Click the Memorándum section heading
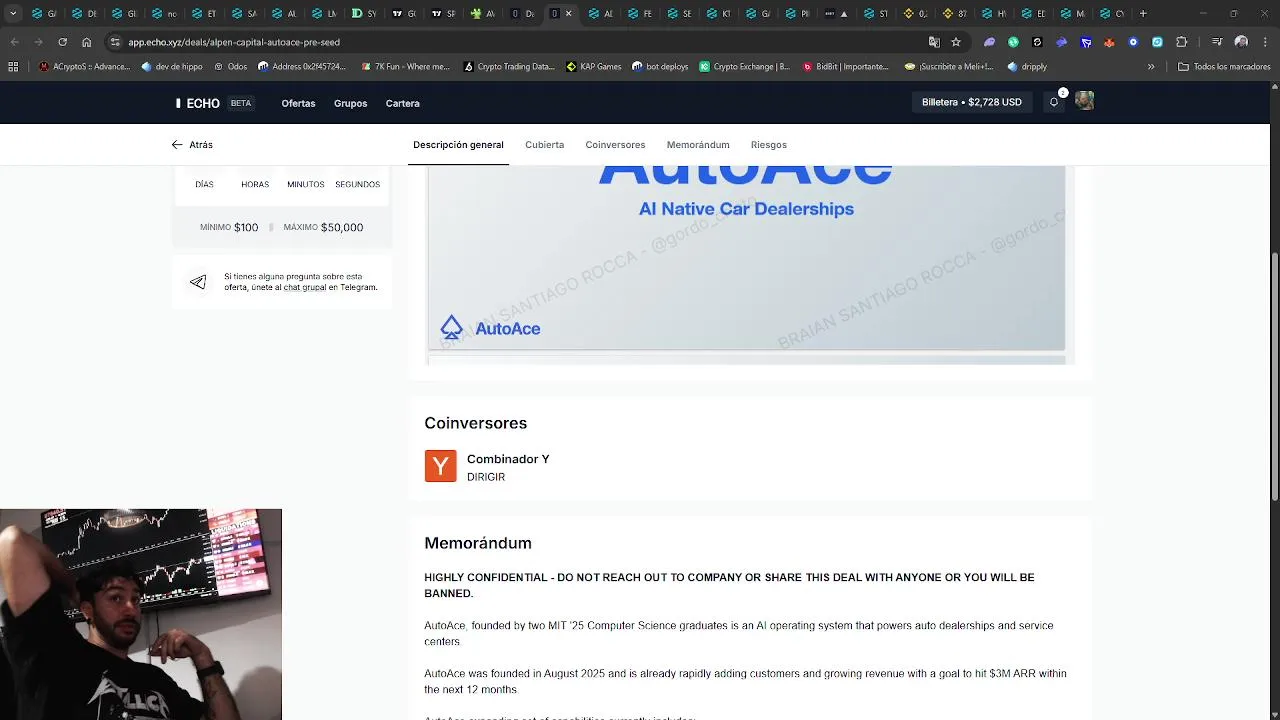1280x720 pixels. pos(478,543)
